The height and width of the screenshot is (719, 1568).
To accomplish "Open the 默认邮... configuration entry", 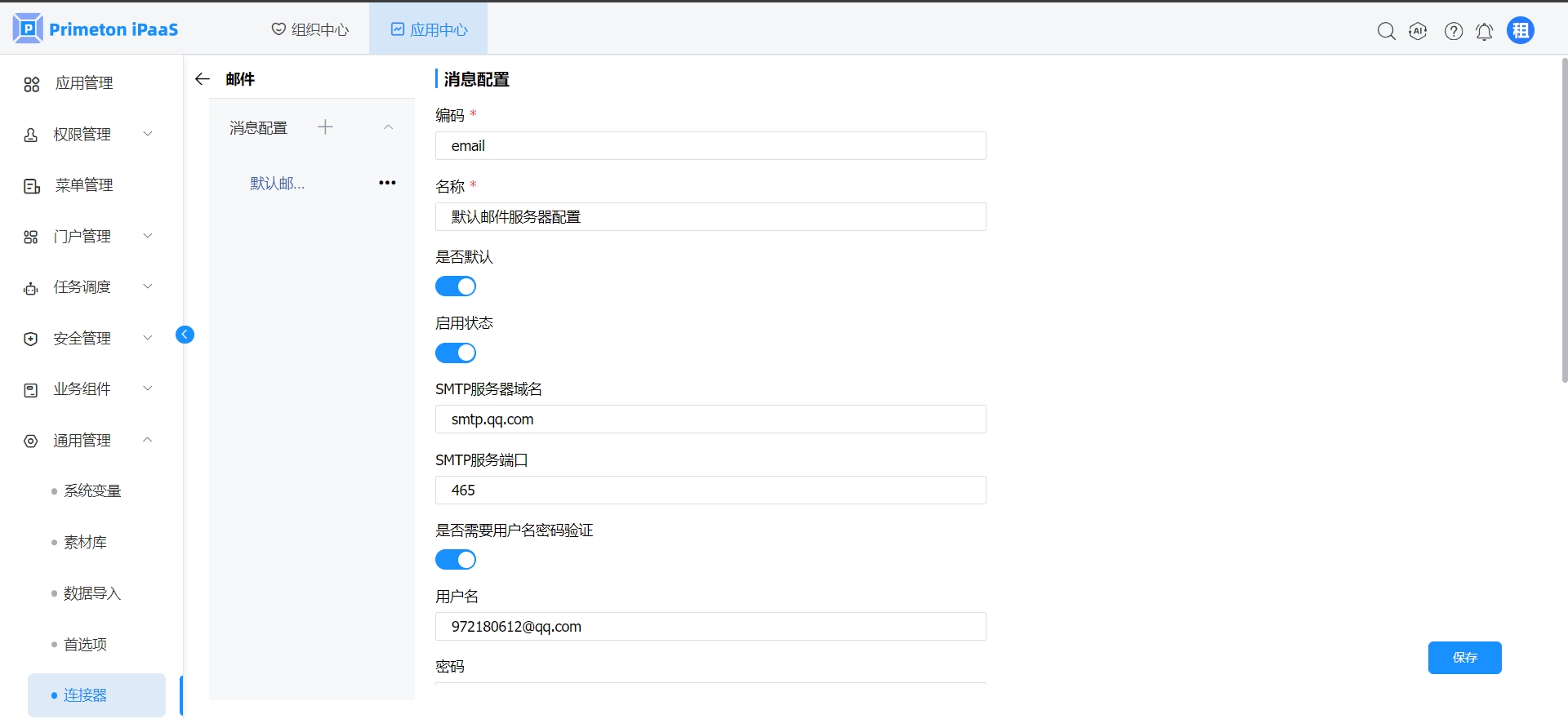I will click(x=278, y=184).
